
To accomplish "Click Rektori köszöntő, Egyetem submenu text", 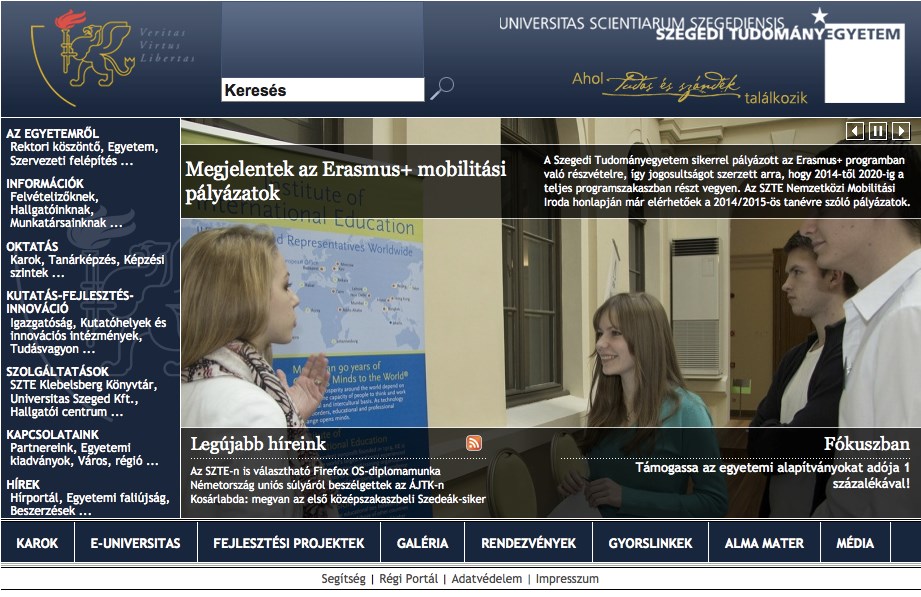I will pyautogui.click(x=84, y=153).
